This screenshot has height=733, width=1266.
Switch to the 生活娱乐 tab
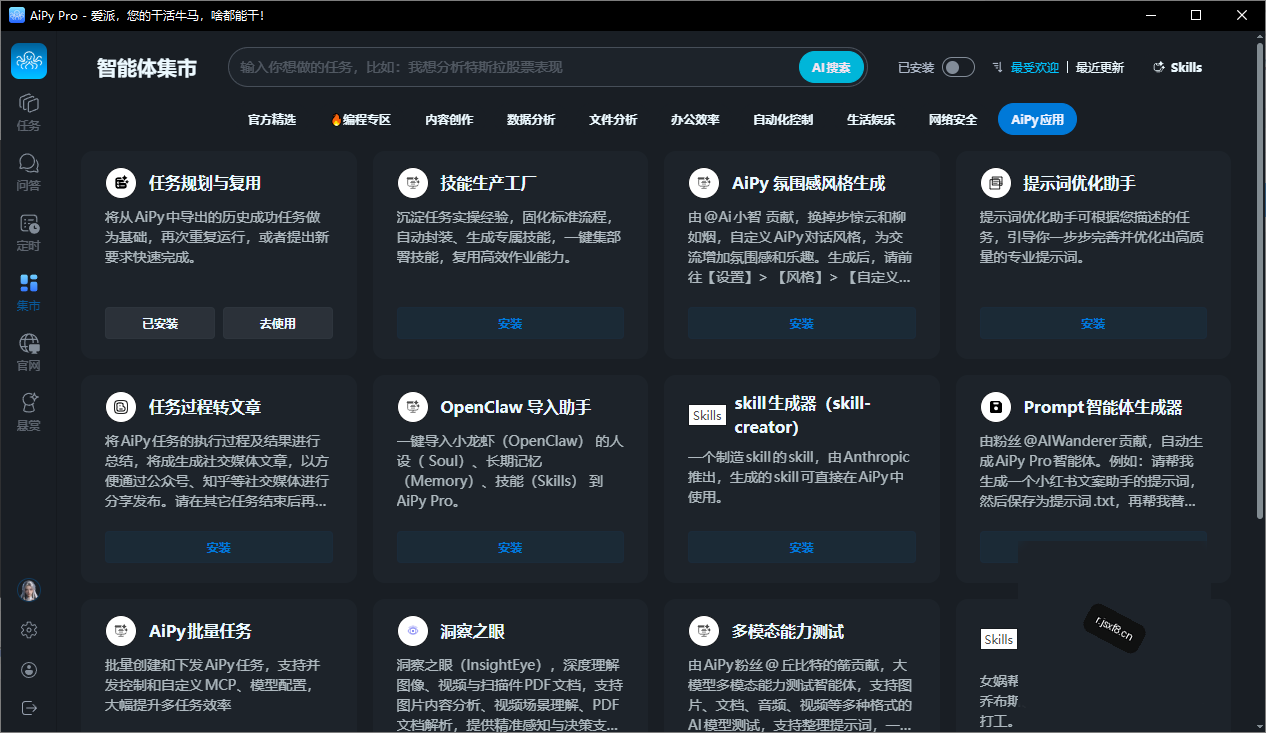871,119
